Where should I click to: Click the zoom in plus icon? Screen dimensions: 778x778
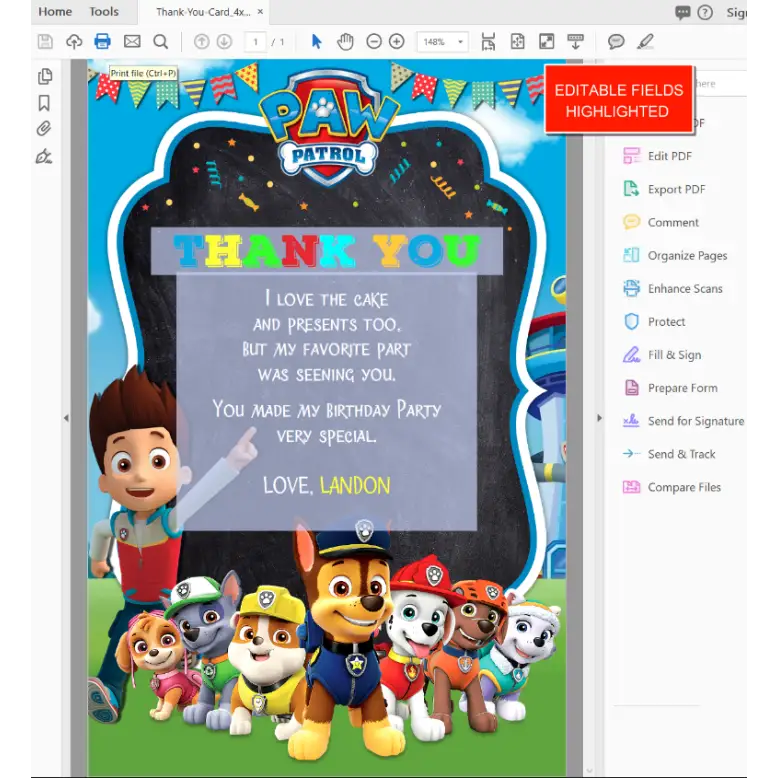coord(396,42)
